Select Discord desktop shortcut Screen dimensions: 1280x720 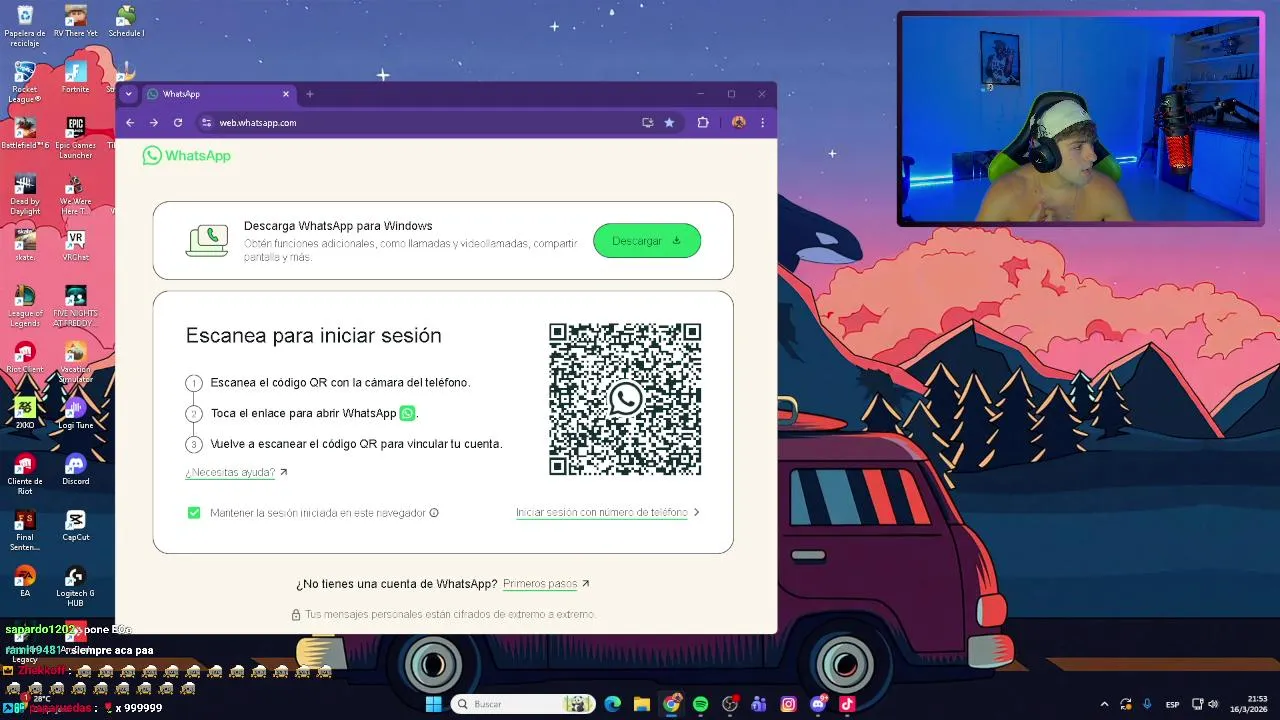coord(75,470)
